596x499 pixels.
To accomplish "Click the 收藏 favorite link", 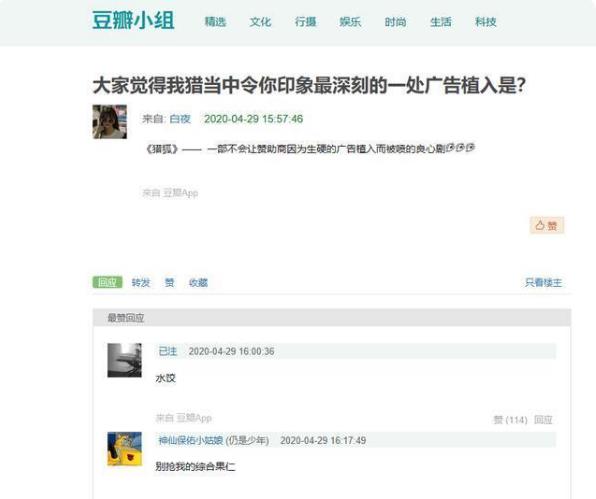I will coord(198,283).
